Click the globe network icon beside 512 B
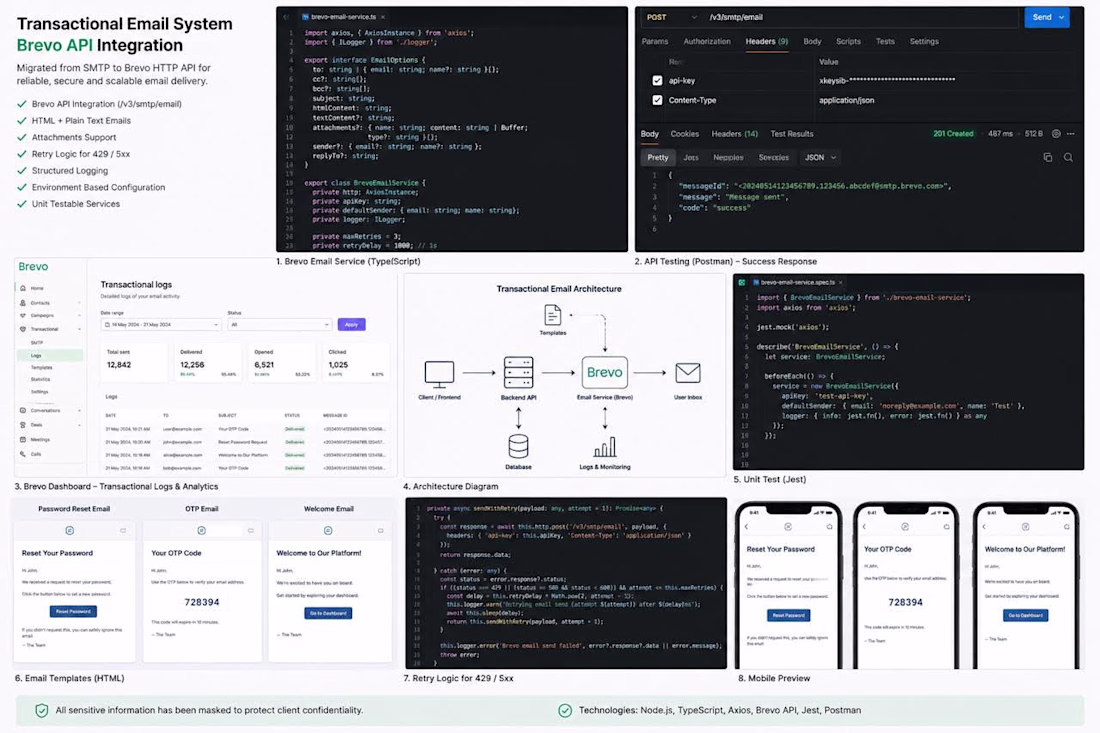This screenshot has height=733, width=1100. click(1056, 134)
